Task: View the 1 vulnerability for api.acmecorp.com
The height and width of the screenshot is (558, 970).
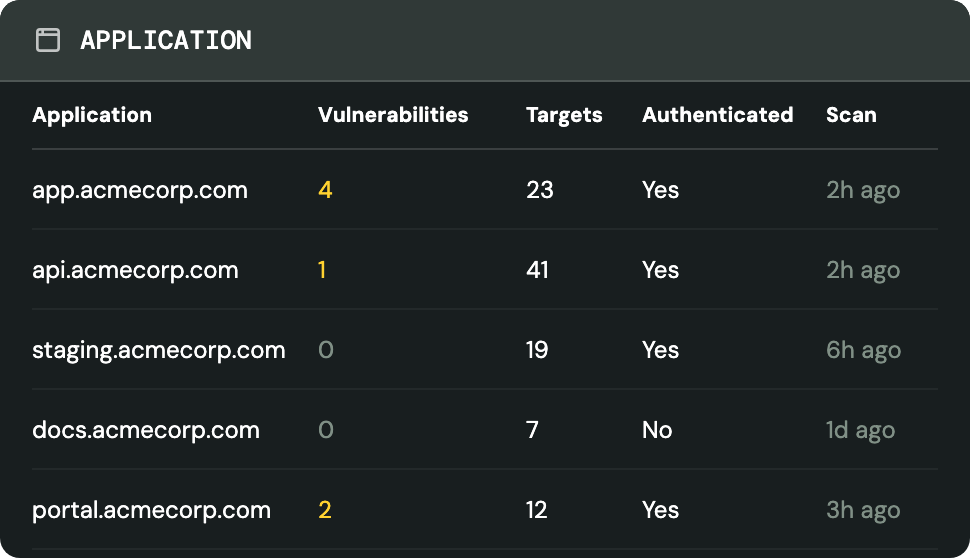Action: coord(322,270)
